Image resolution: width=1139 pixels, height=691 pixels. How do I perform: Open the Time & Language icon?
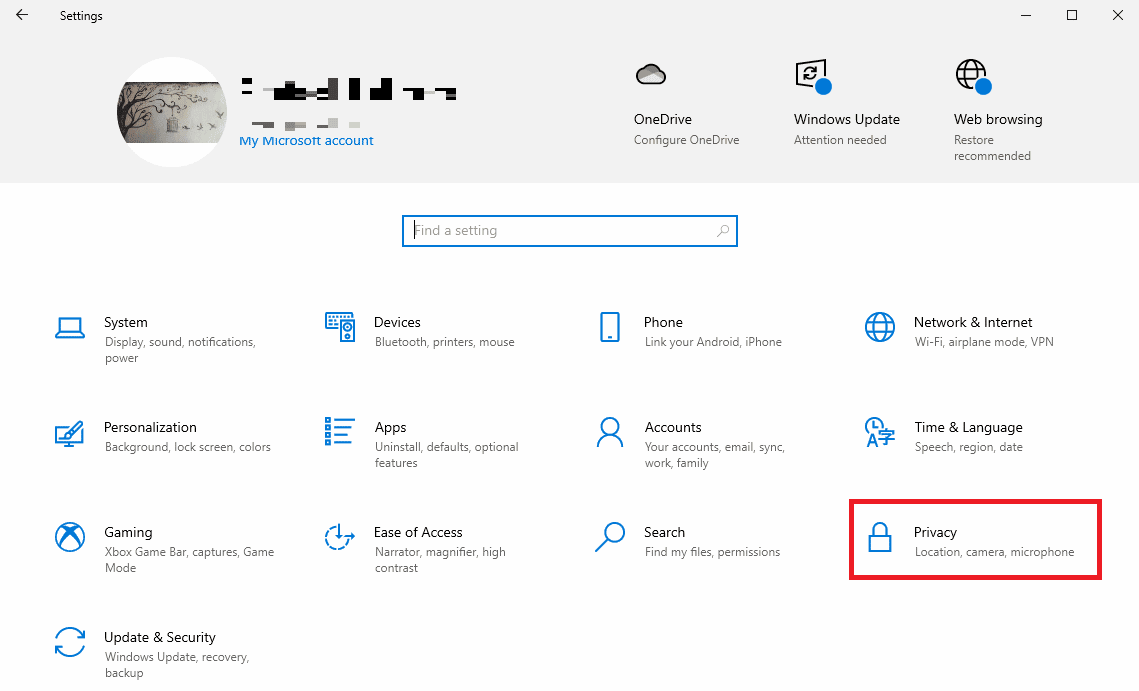[880, 432]
